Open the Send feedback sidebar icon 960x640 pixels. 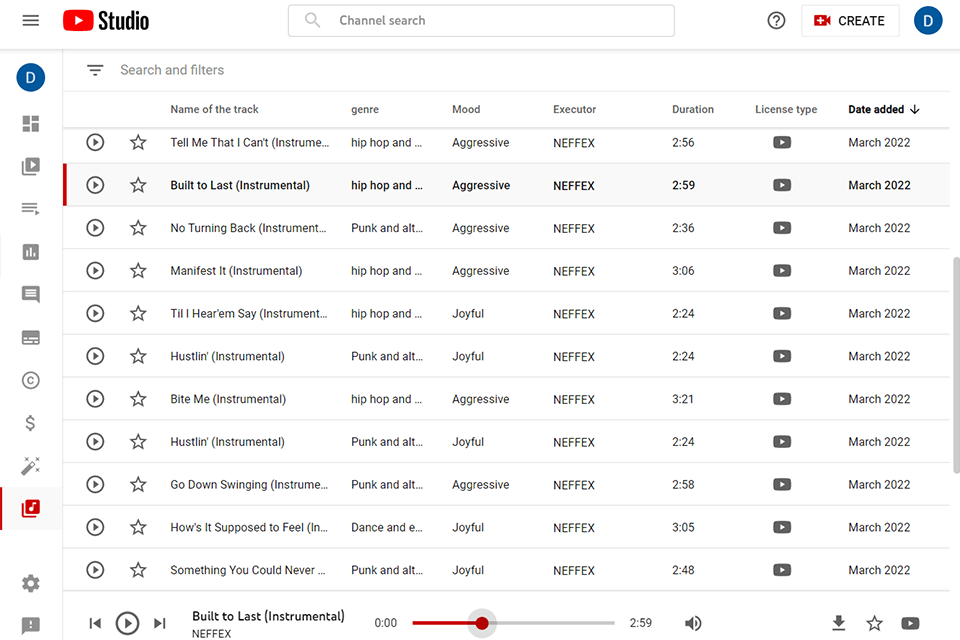tap(31, 625)
